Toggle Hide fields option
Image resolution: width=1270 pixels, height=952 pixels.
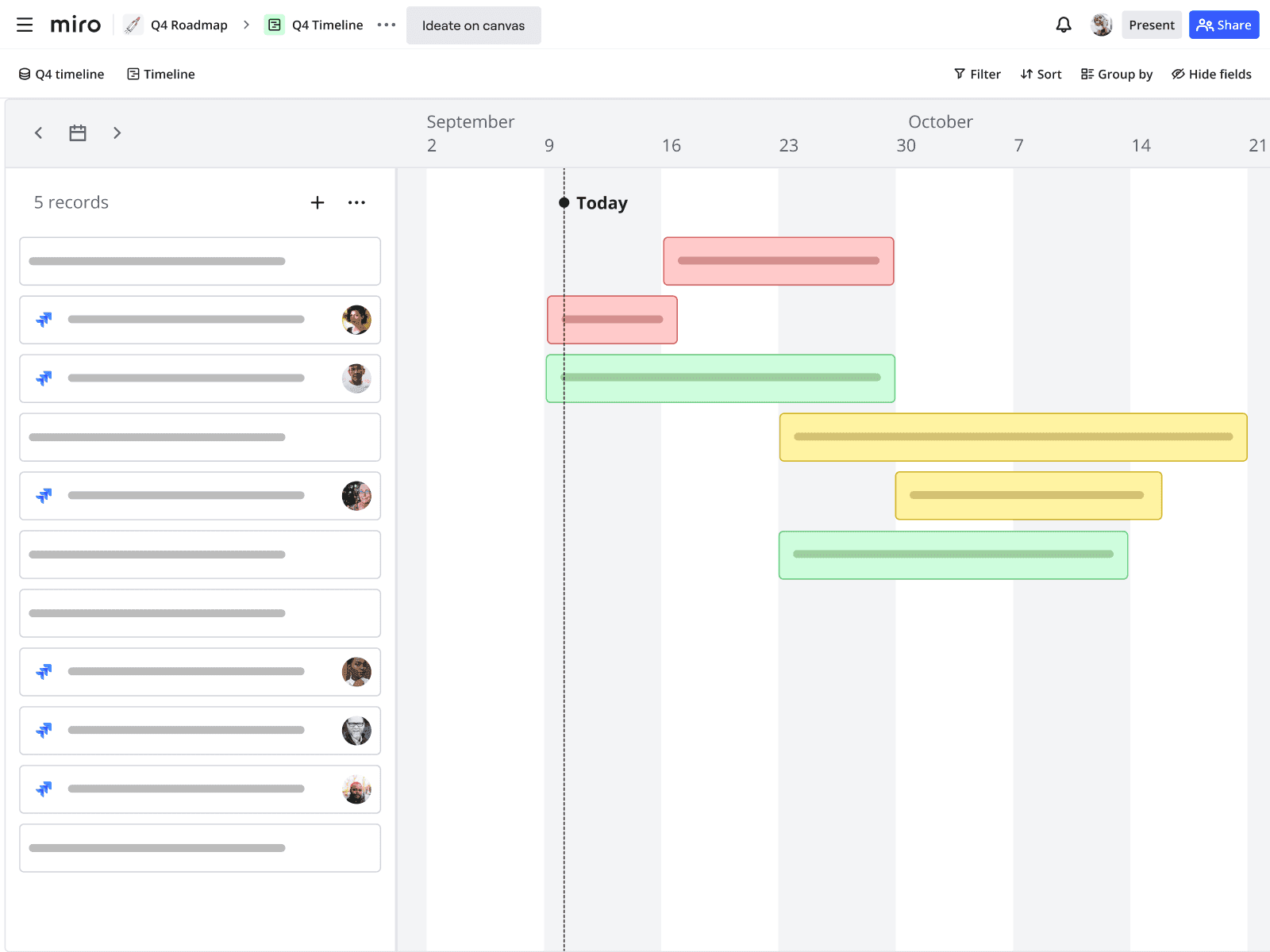click(1211, 75)
